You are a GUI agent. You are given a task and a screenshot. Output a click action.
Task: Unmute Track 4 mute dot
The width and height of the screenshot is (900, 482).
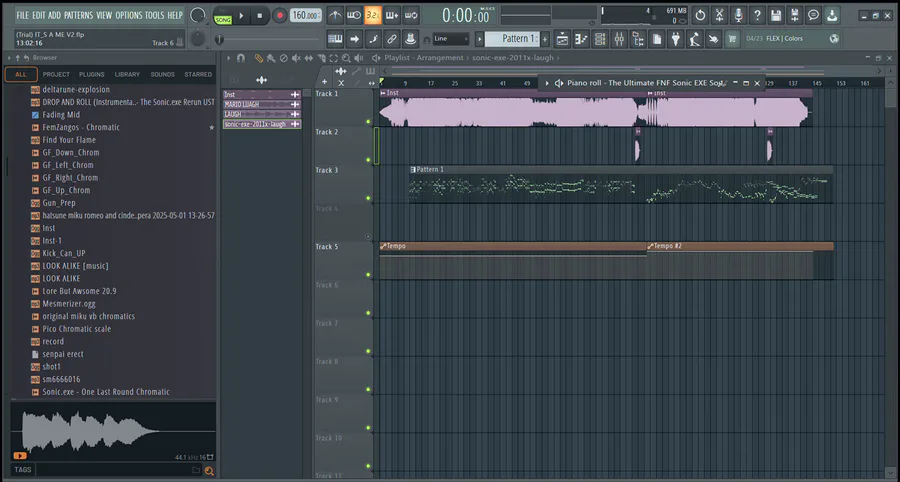(x=368, y=236)
